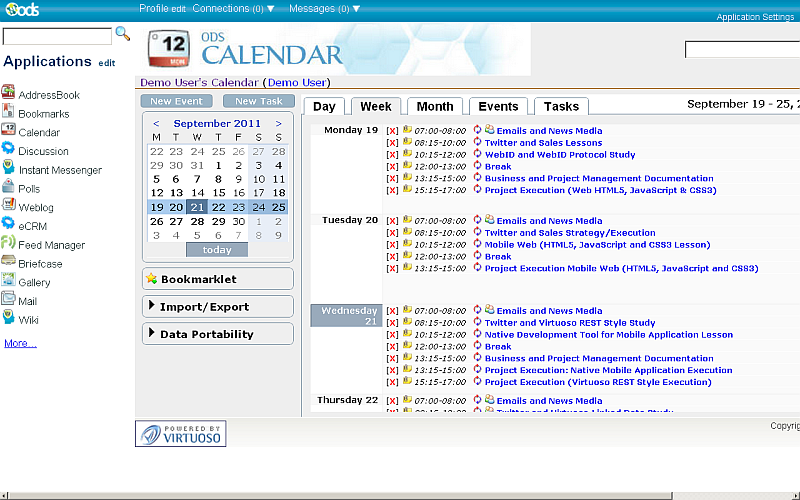Delete Monday's Break event with [x] icon
Image resolution: width=800 pixels, height=500 pixels.
(392, 167)
